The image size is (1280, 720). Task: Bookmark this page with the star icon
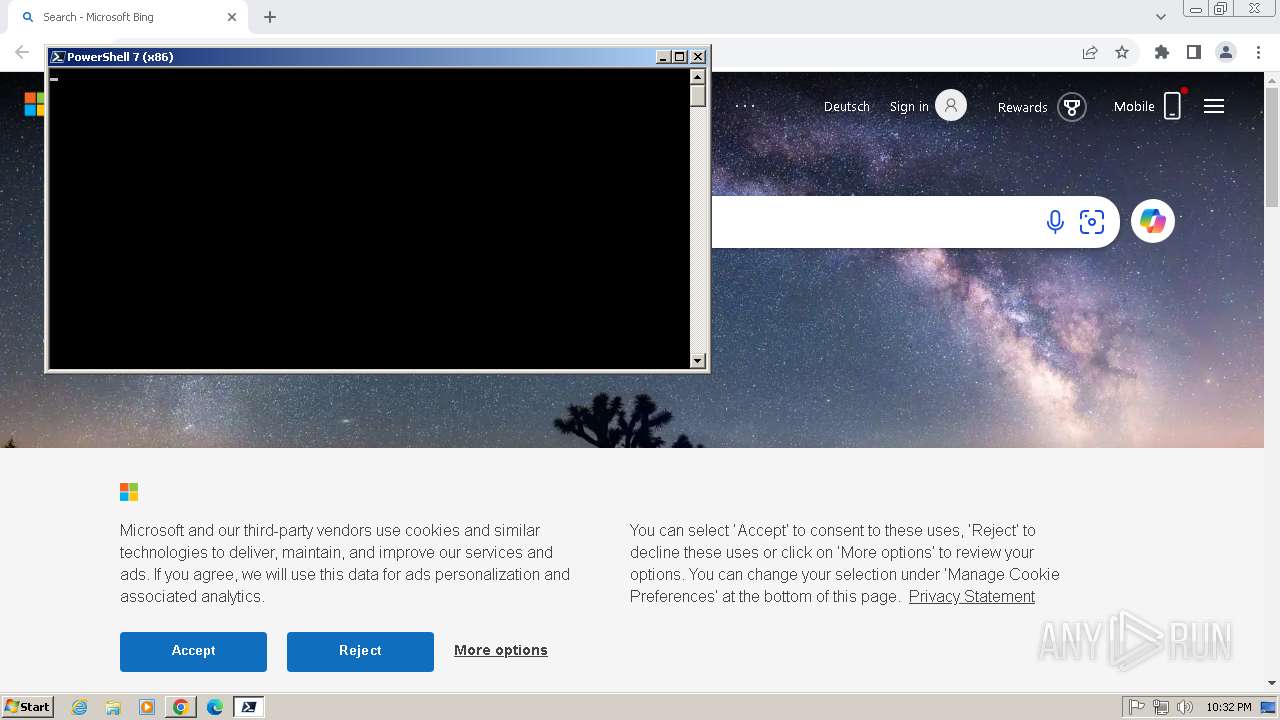point(1122,52)
